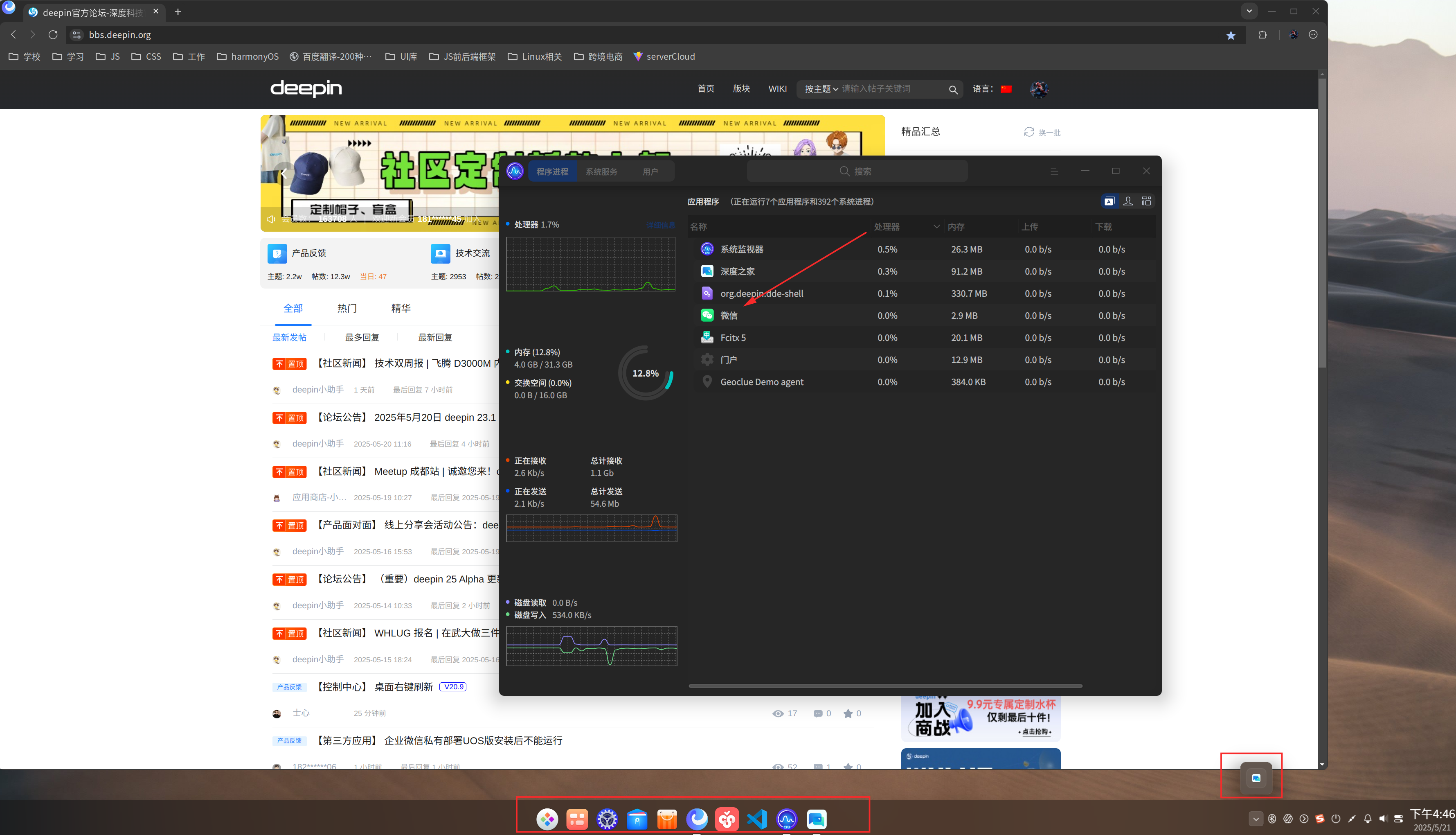This screenshot has width=1456, height=835.
Task: Click 处理器 column sort arrow
Action: (x=936, y=226)
